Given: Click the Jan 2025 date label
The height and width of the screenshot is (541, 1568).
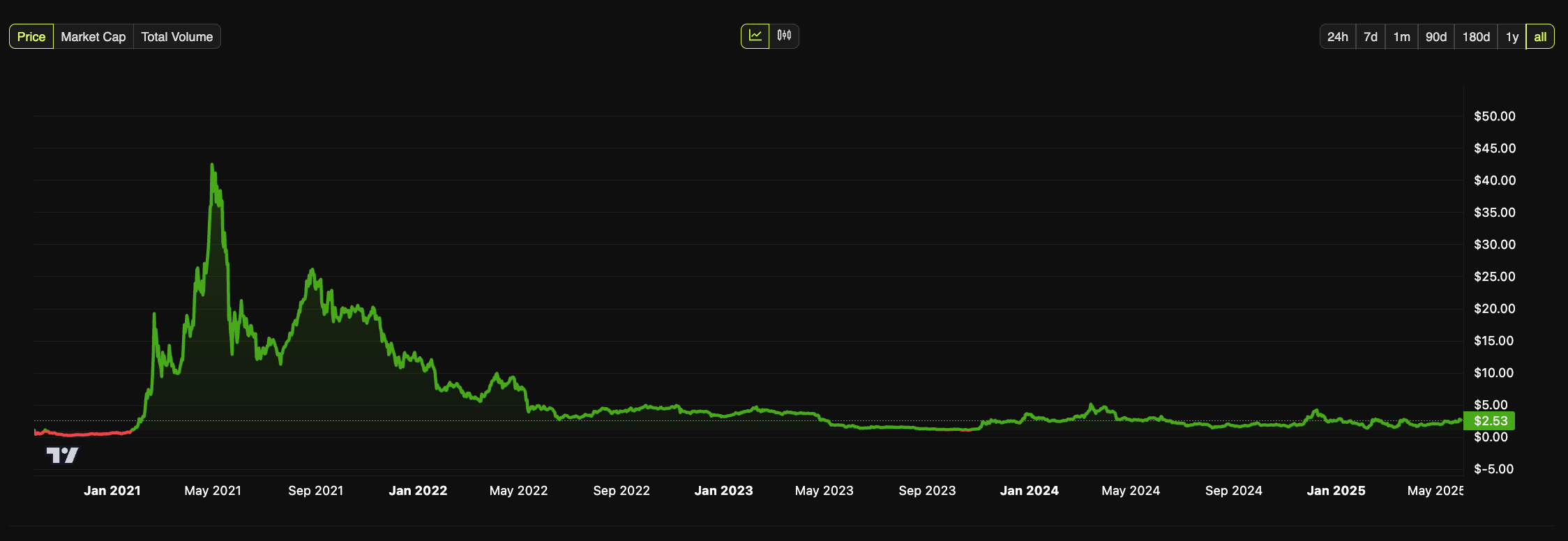Looking at the screenshot, I should 1336,491.
